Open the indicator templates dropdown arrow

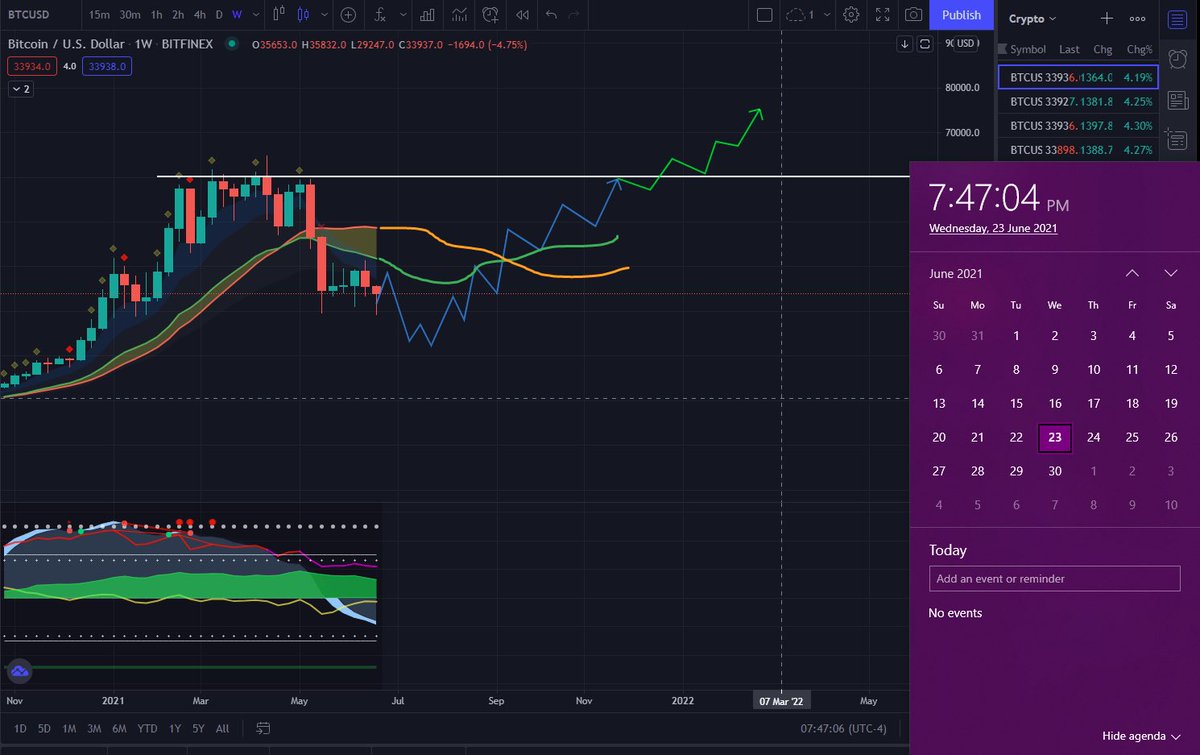point(402,15)
